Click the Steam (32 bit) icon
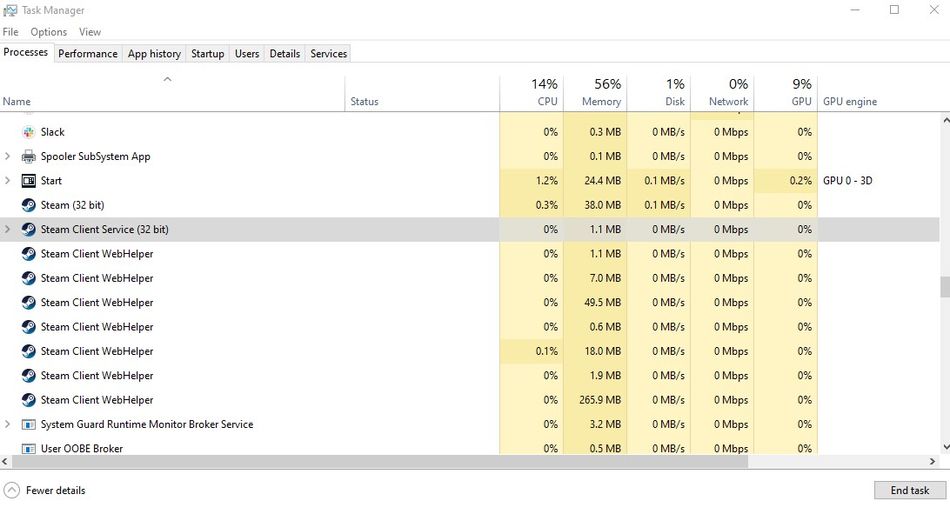950x508 pixels. coord(28,205)
